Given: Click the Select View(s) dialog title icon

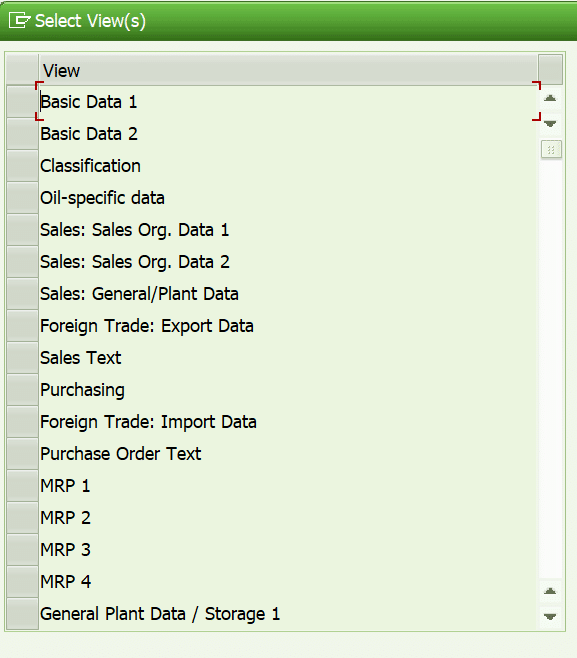Looking at the screenshot, I should (x=19, y=20).
